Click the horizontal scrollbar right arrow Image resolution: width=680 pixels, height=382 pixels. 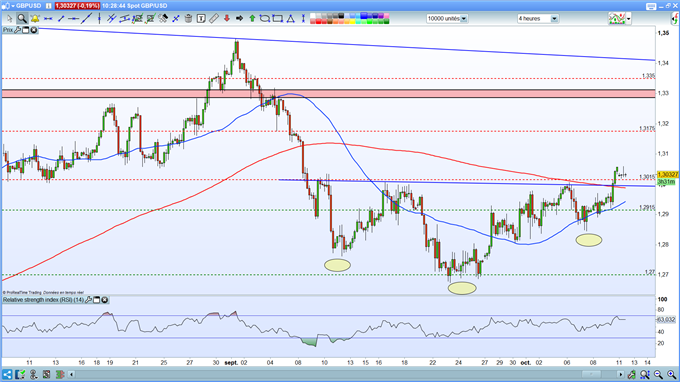coord(621,375)
